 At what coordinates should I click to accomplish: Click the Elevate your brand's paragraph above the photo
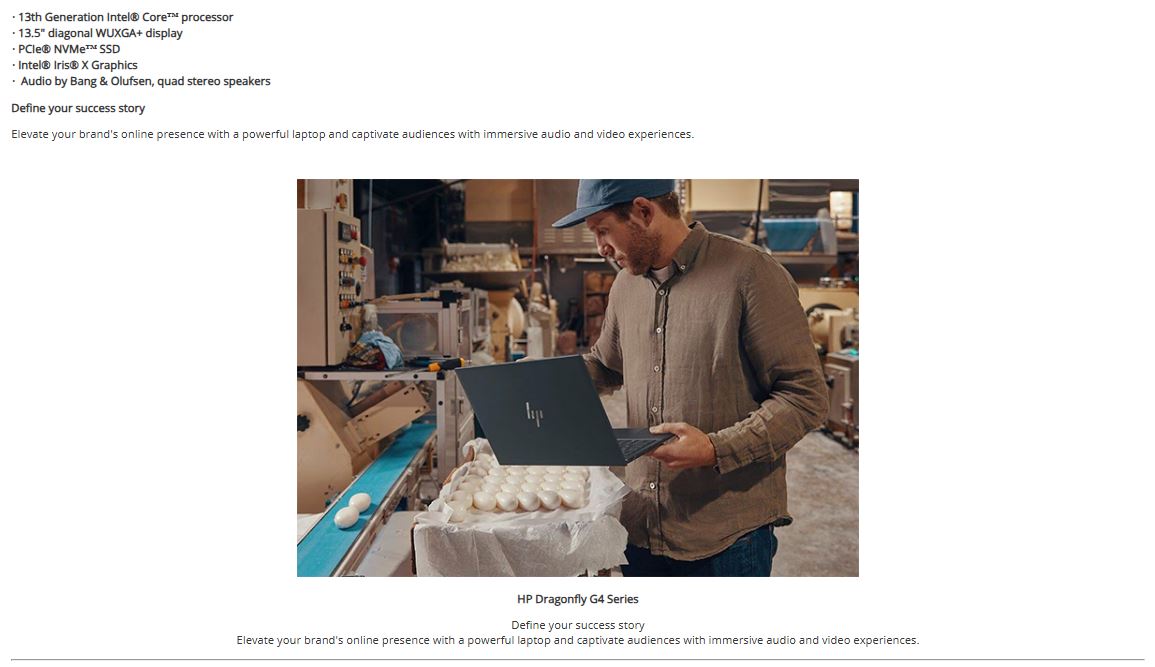352,134
